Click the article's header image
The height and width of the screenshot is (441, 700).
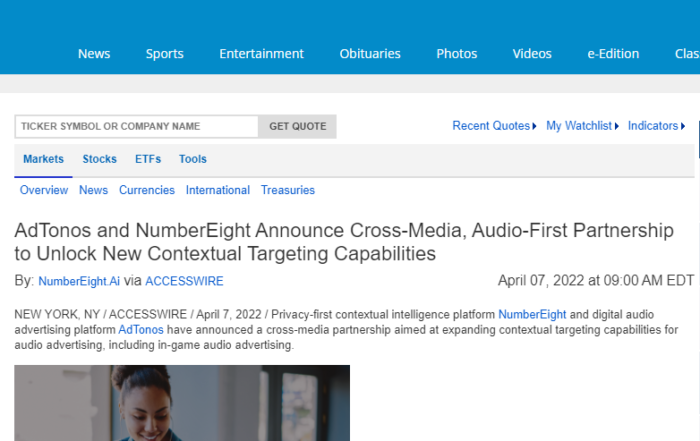click(x=182, y=403)
